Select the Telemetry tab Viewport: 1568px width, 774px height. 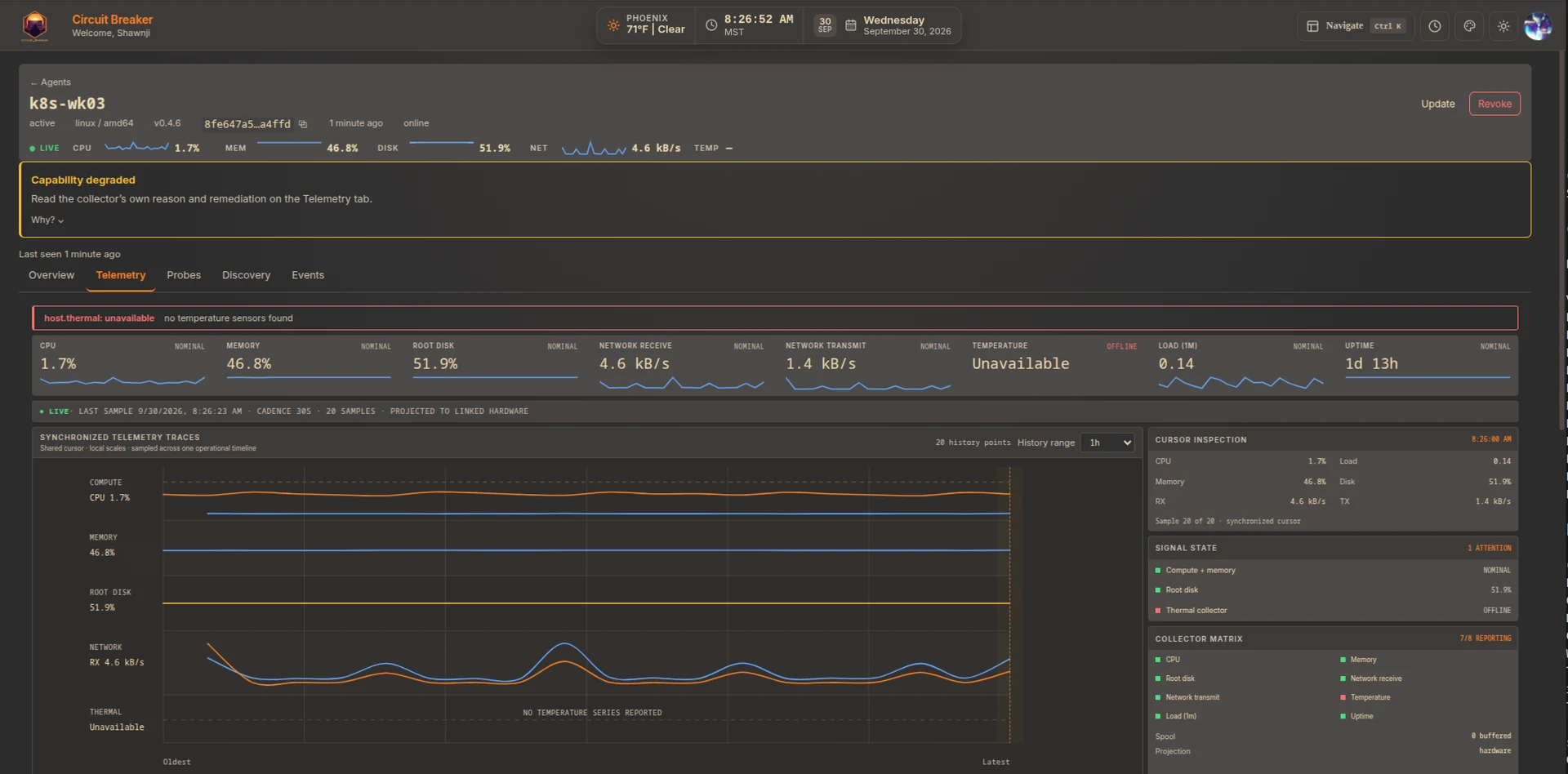coord(121,275)
